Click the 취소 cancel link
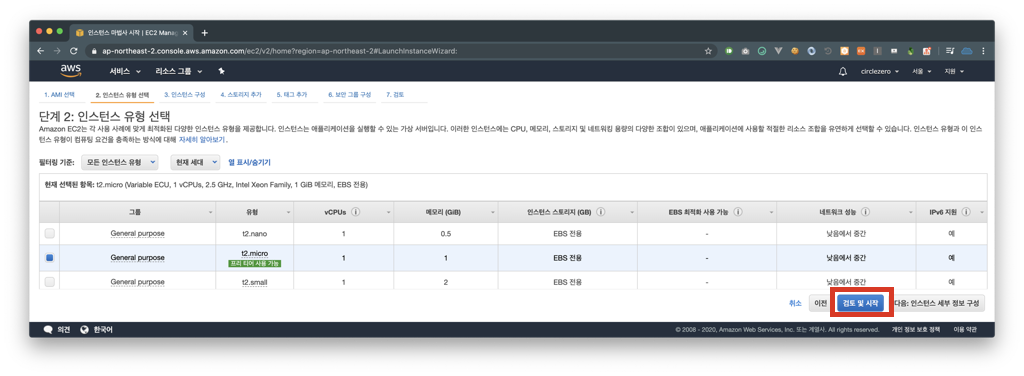1024x376 pixels. point(795,303)
